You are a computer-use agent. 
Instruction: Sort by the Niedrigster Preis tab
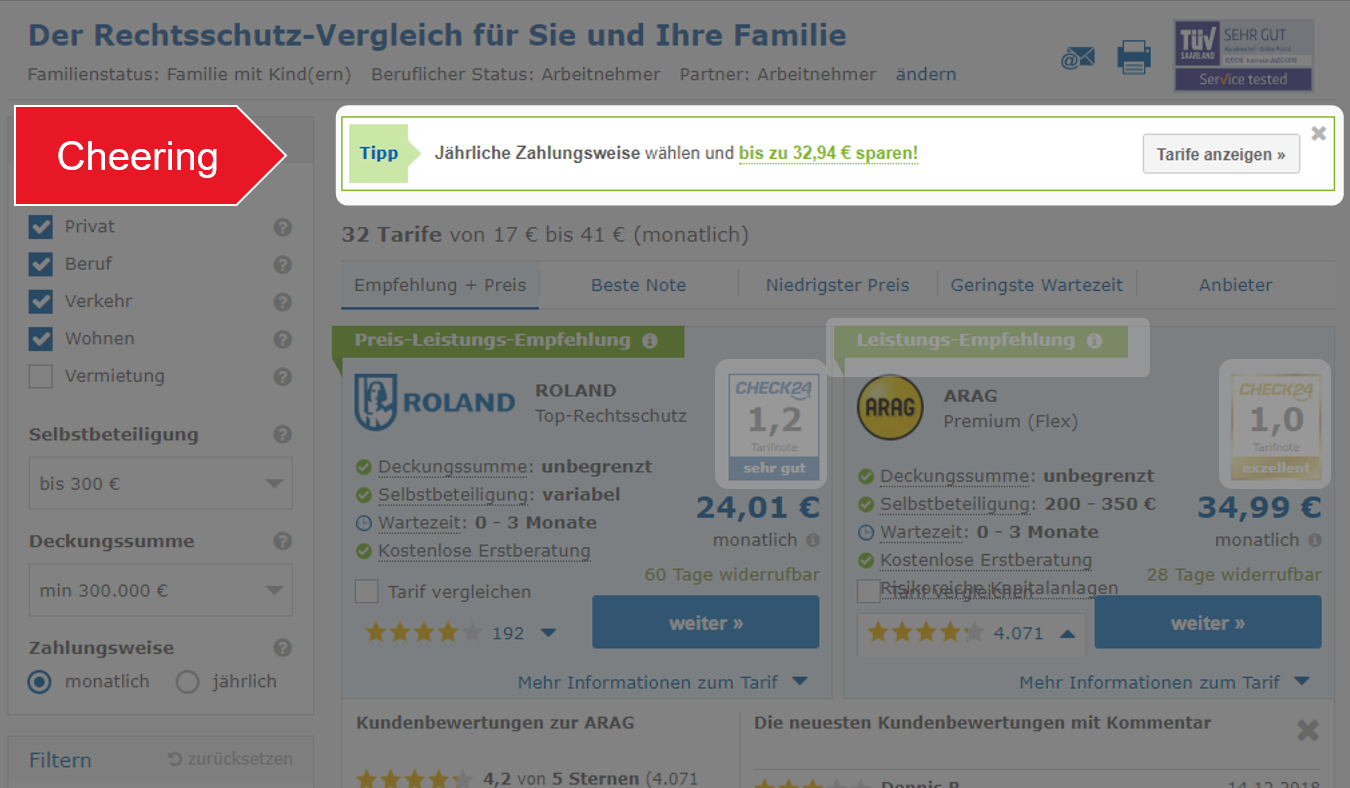pyautogui.click(x=838, y=285)
